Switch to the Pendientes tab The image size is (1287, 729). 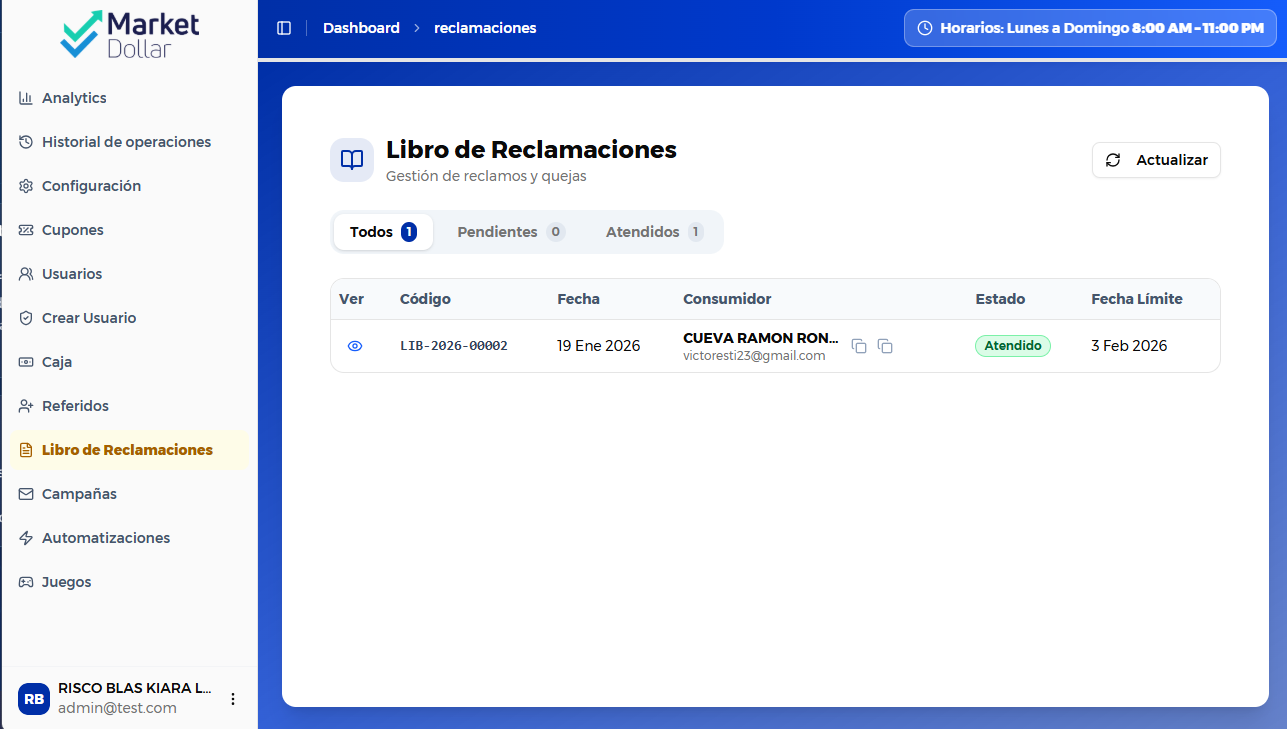[x=511, y=232]
